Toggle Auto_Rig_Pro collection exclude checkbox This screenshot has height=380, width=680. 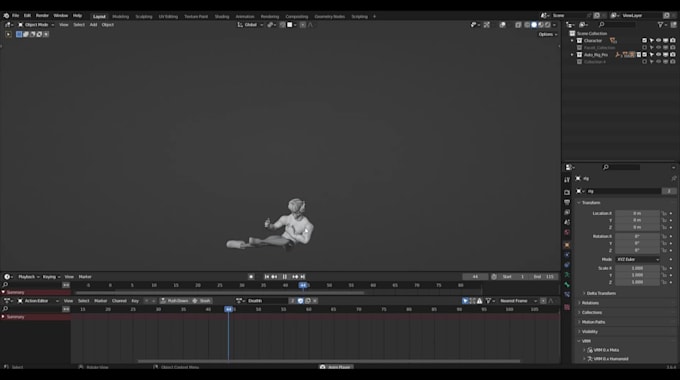(644, 55)
